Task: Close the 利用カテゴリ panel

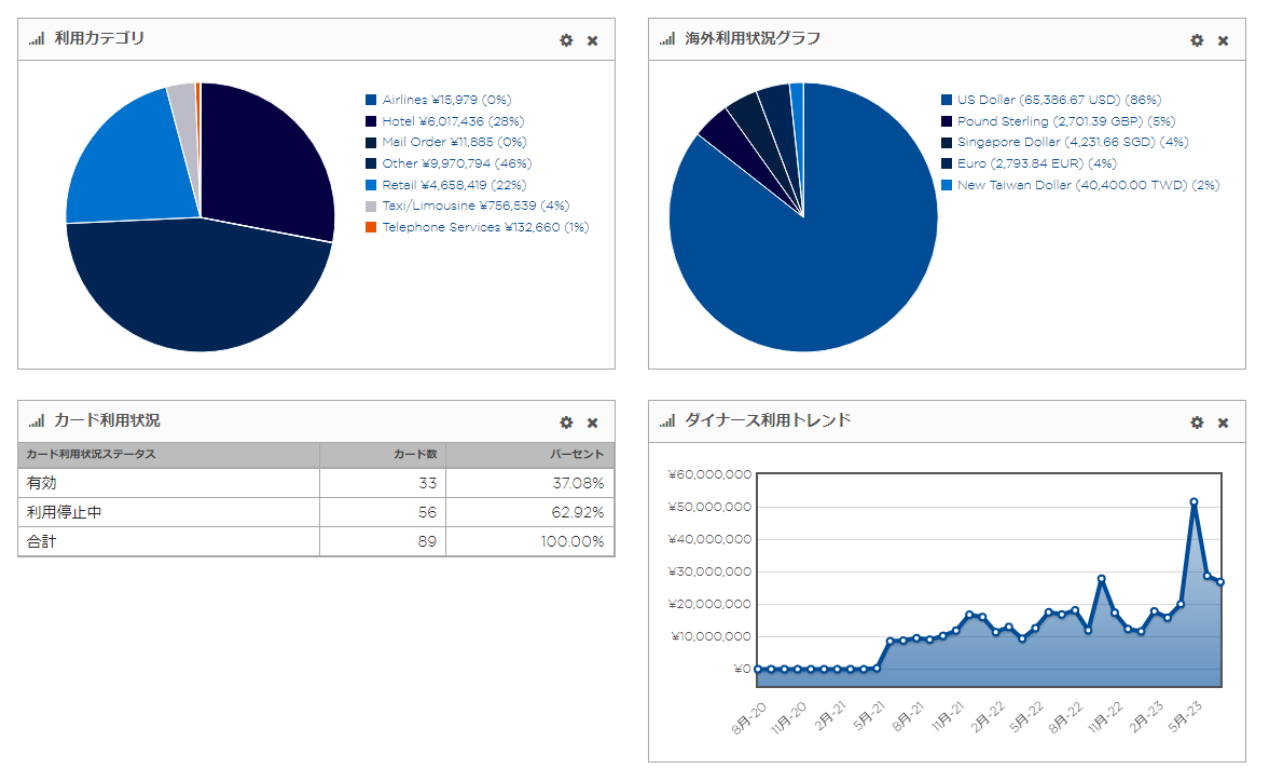Action: coord(592,41)
